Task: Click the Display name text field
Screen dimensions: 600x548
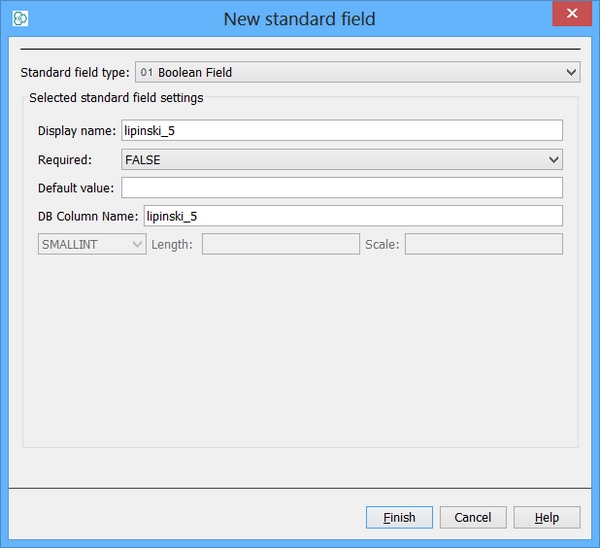Action: (x=340, y=131)
